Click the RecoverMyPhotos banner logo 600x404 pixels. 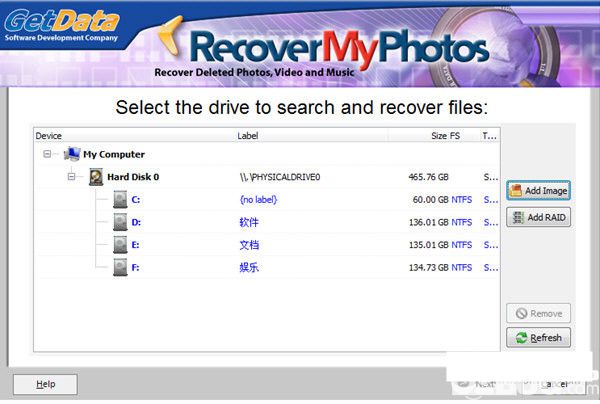click(339, 50)
